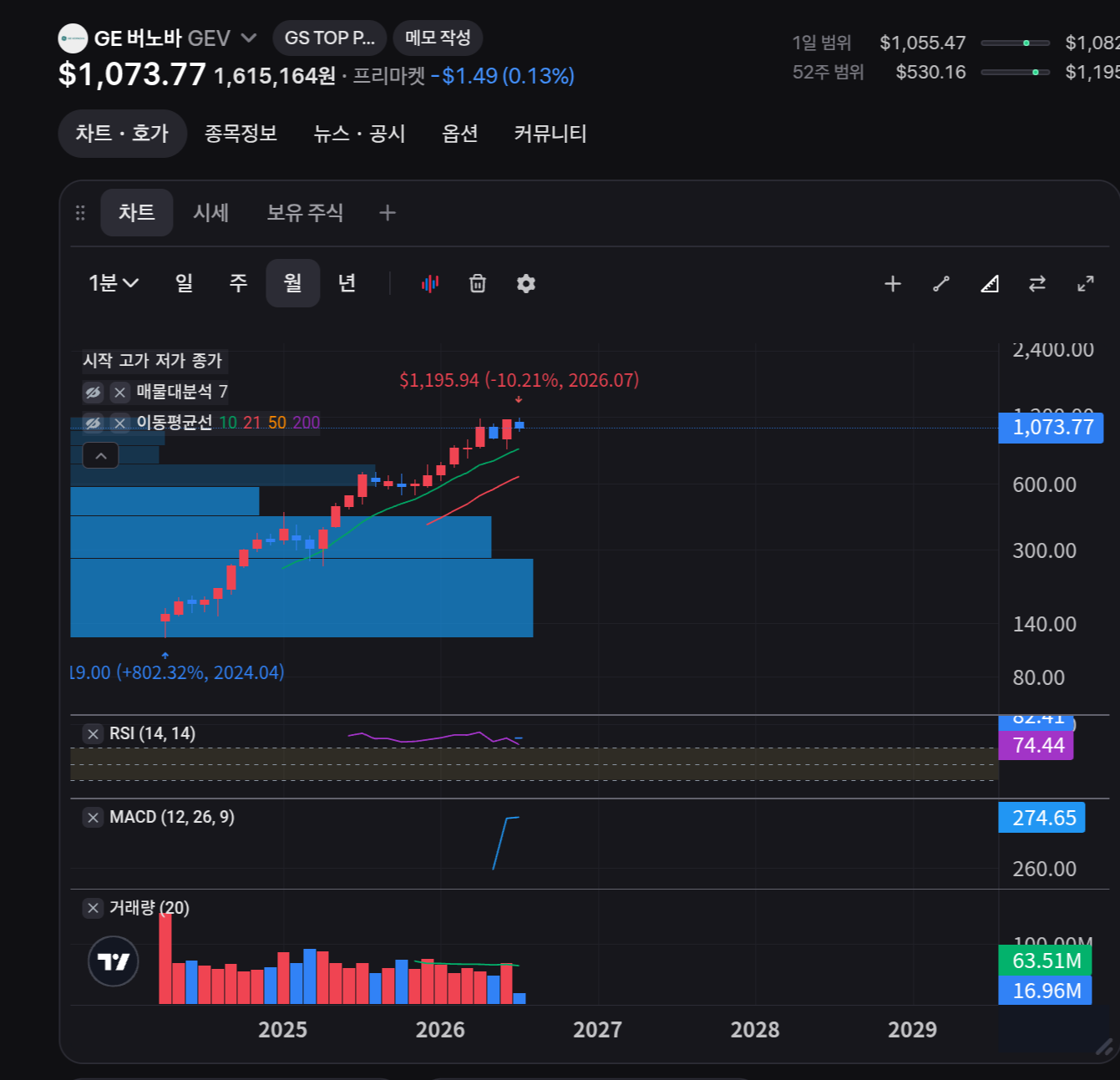This screenshot has height=1080, width=1120.
Task: Open the 커뮤니티 tab
Action: coord(550,134)
